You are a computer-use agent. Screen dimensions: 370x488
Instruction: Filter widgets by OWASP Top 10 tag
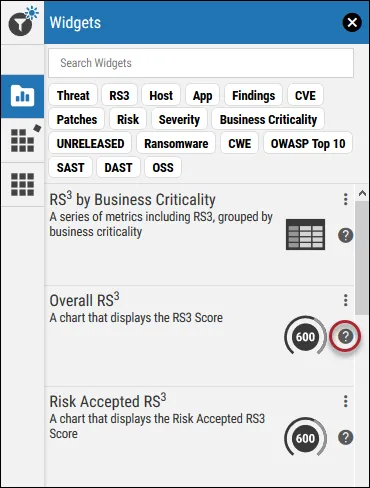coord(308,143)
